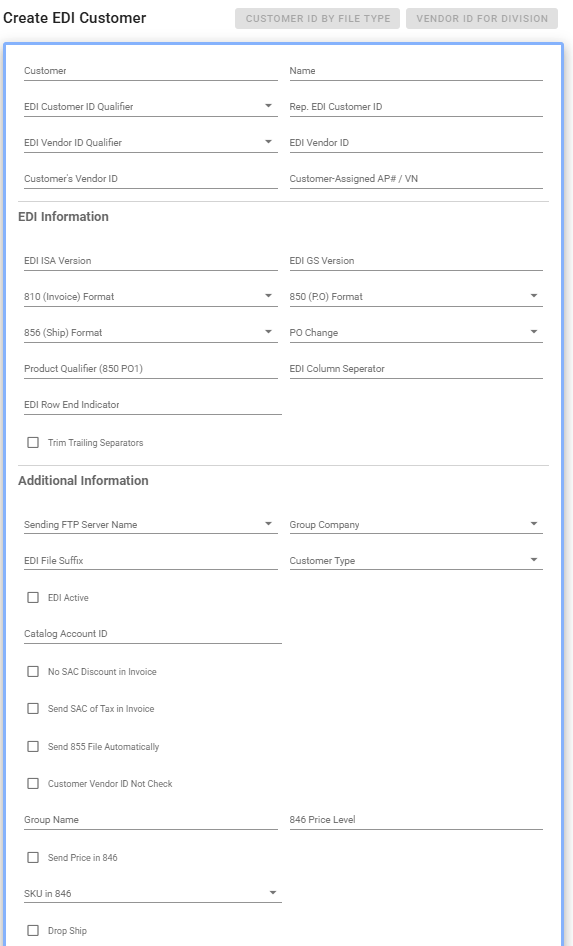Select the PO Change dropdown
The height and width of the screenshot is (946, 573).
pos(416,333)
